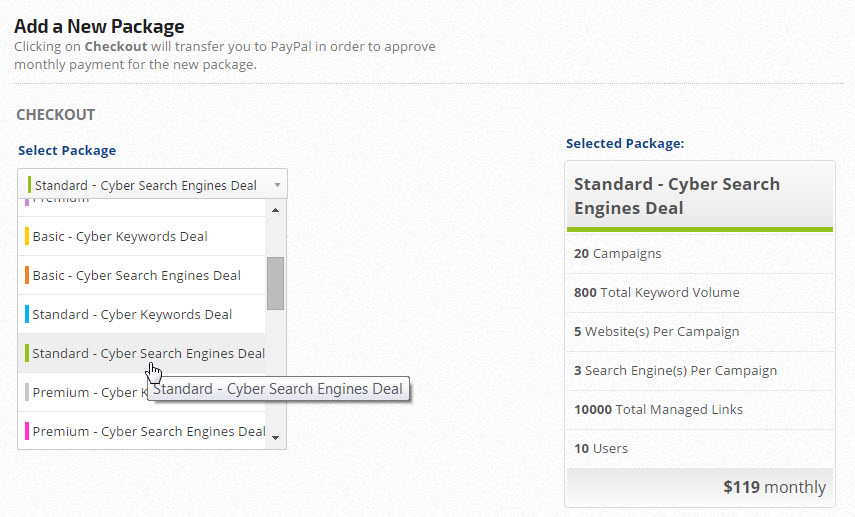Viewport: 855px width, 517px height.
Task: Click orange marker beside Basic Search Engines
Action: 27,276
